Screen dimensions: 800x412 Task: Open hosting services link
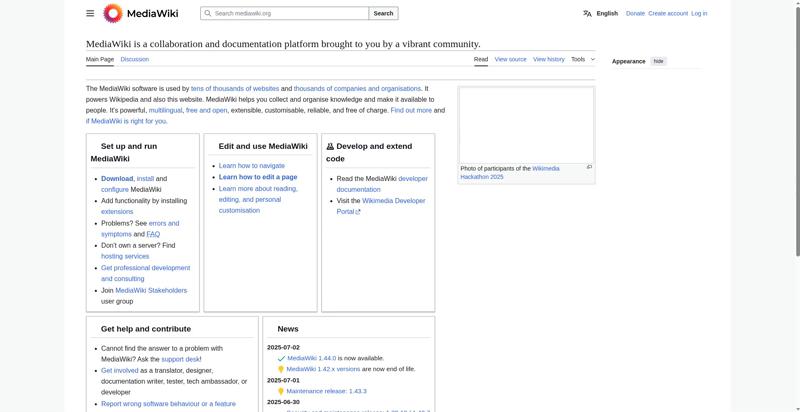click(x=125, y=256)
